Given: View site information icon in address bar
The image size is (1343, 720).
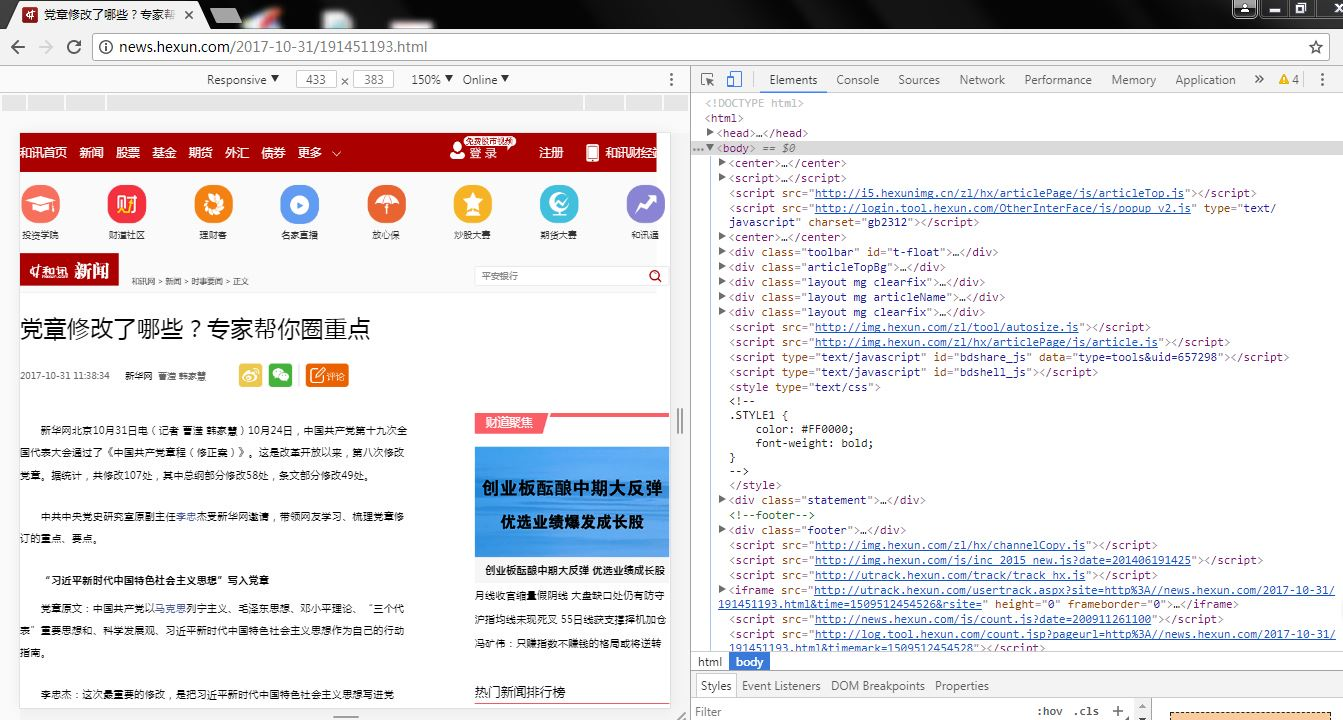Looking at the screenshot, I should tap(105, 47).
